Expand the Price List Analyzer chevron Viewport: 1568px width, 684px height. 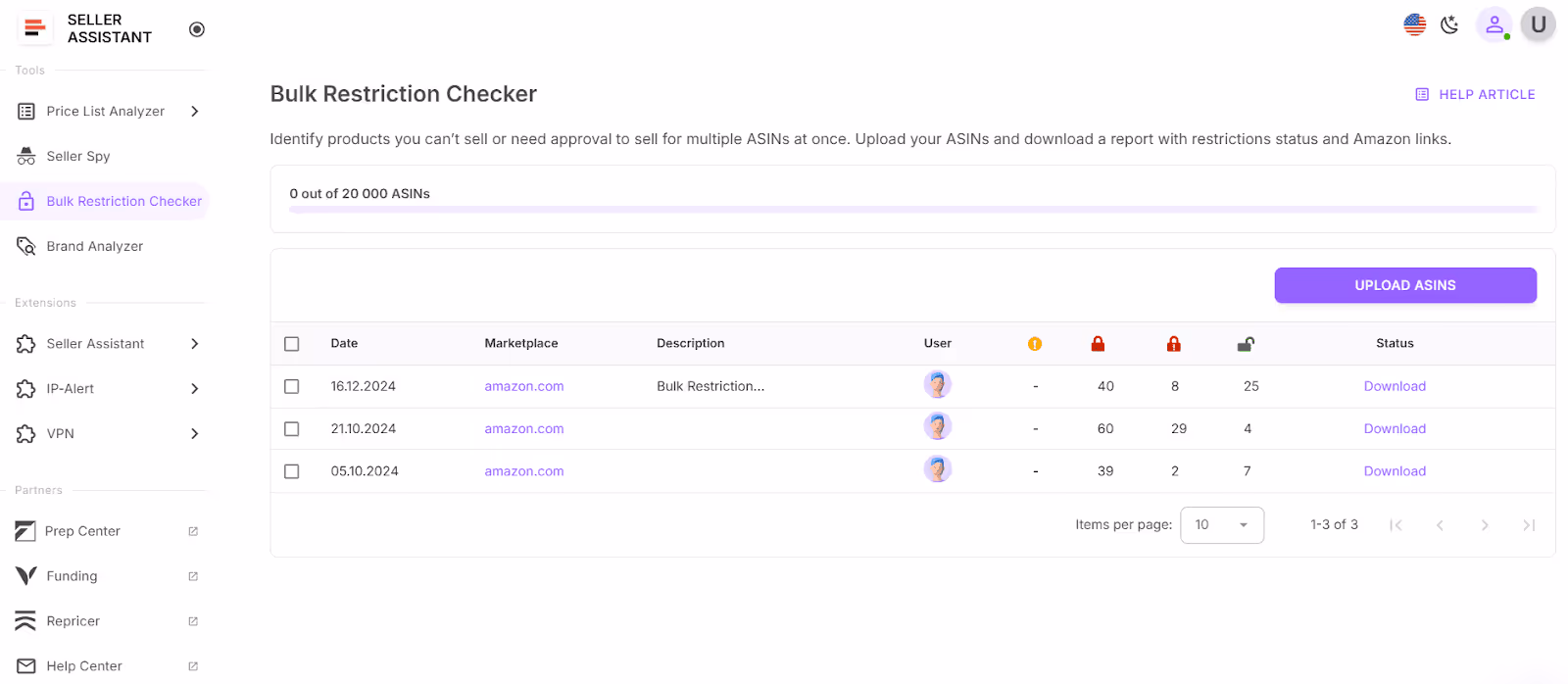tap(195, 112)
